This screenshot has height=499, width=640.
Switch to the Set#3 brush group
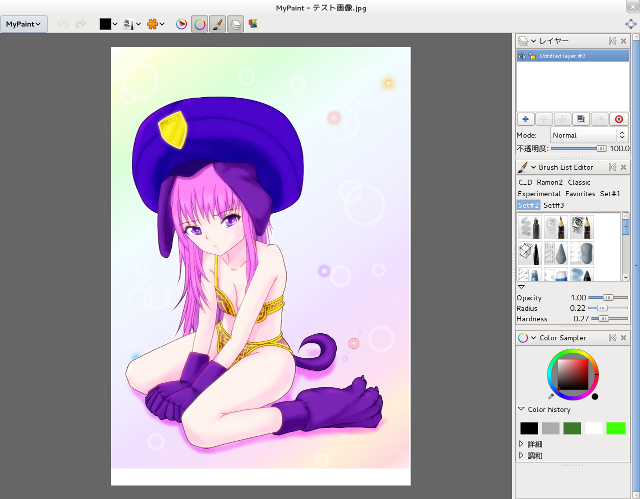[554, 205]
